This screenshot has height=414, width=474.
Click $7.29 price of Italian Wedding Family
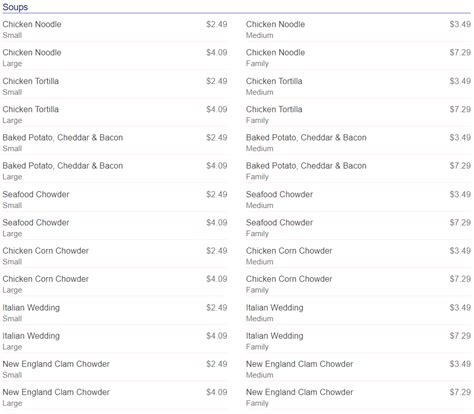coord(460,336)
